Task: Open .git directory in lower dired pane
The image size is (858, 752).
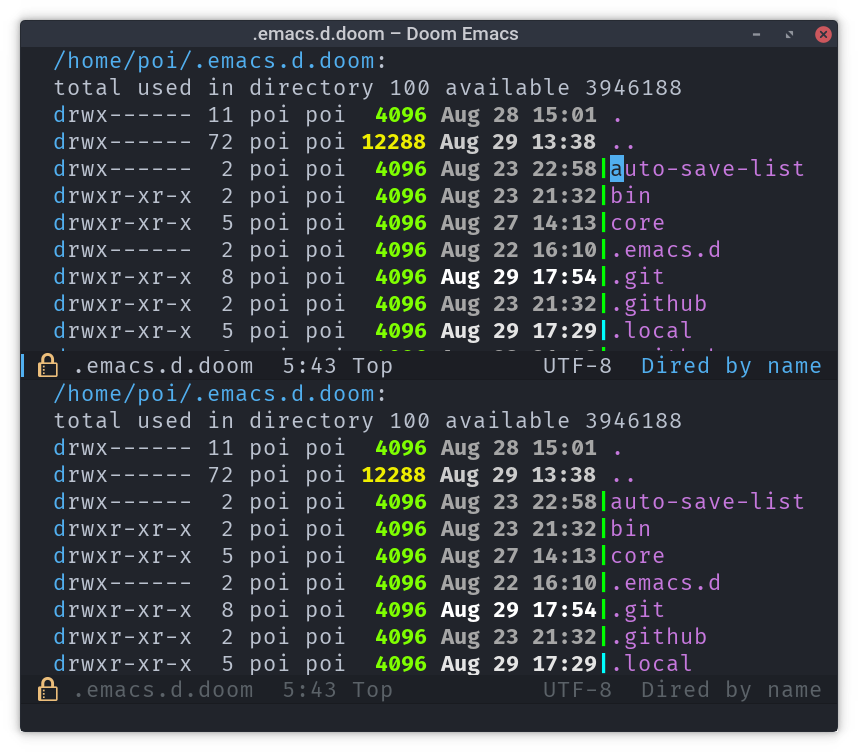Action: pyautogui.click(x=637, y=610)
